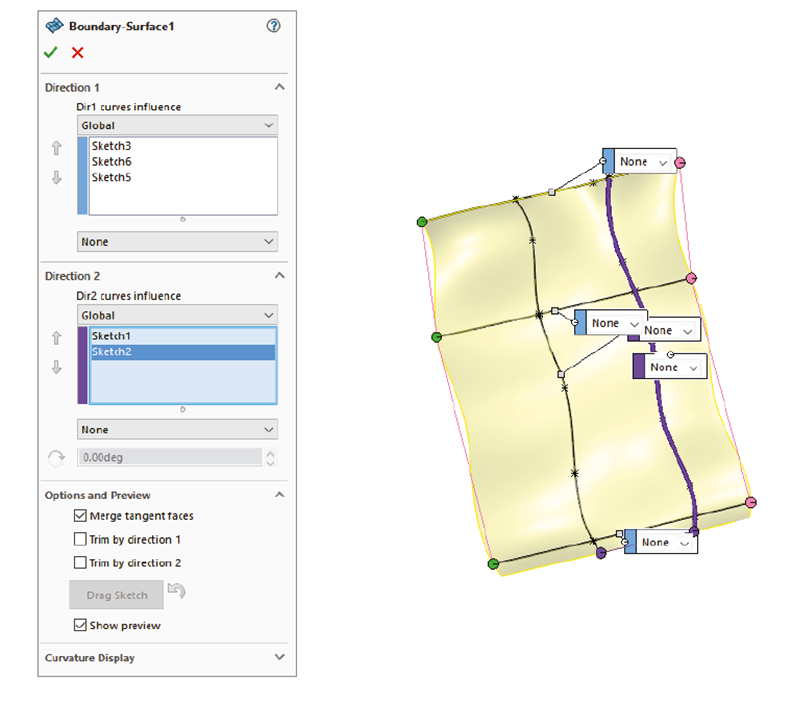792x703 pixels.
Task: Click angle stepper up arrow
Action: pyautogui.click(x=271, y=453)
